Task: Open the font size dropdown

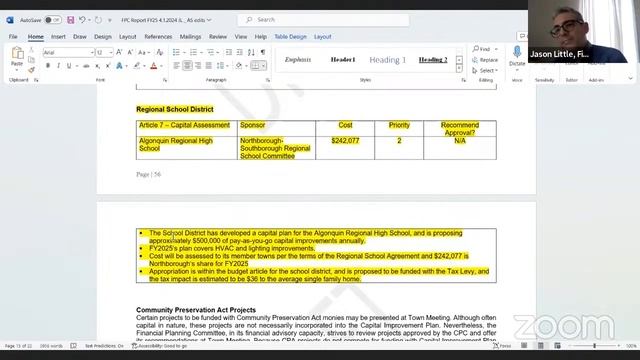Action: (110, 53)
